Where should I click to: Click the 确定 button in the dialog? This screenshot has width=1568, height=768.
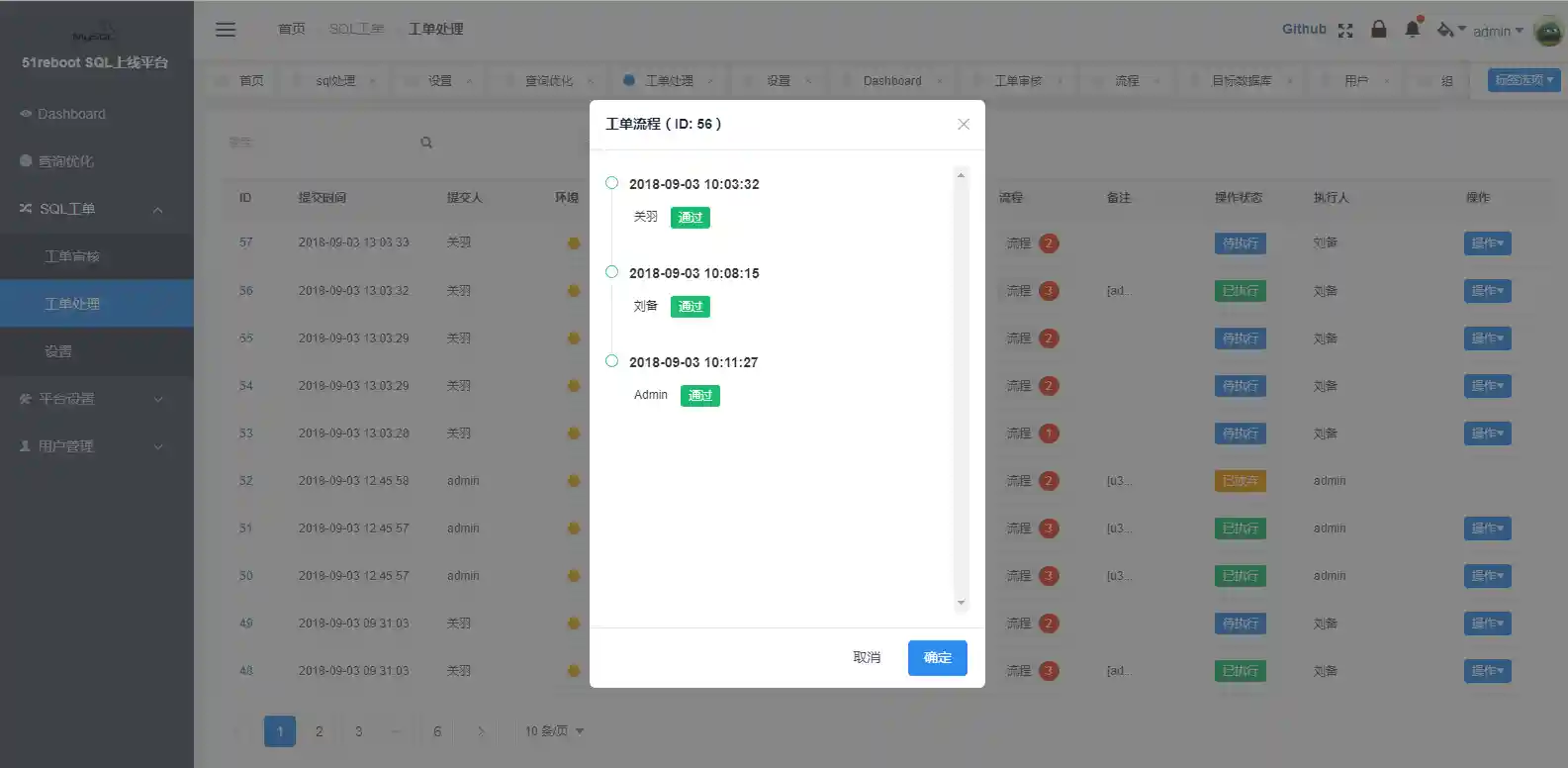(938, 658)
